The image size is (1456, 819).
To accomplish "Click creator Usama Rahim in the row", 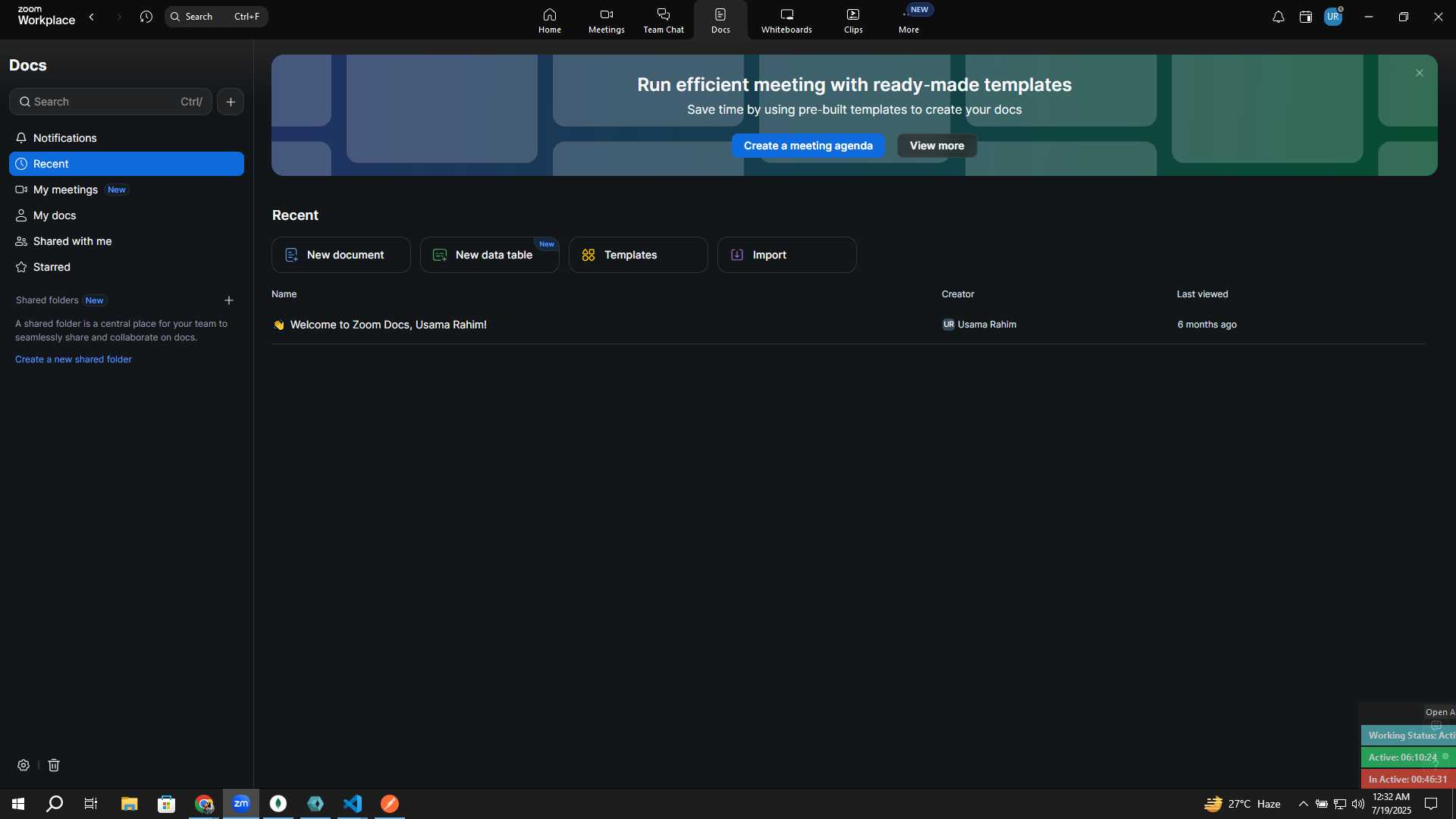I will pos(980,325).
